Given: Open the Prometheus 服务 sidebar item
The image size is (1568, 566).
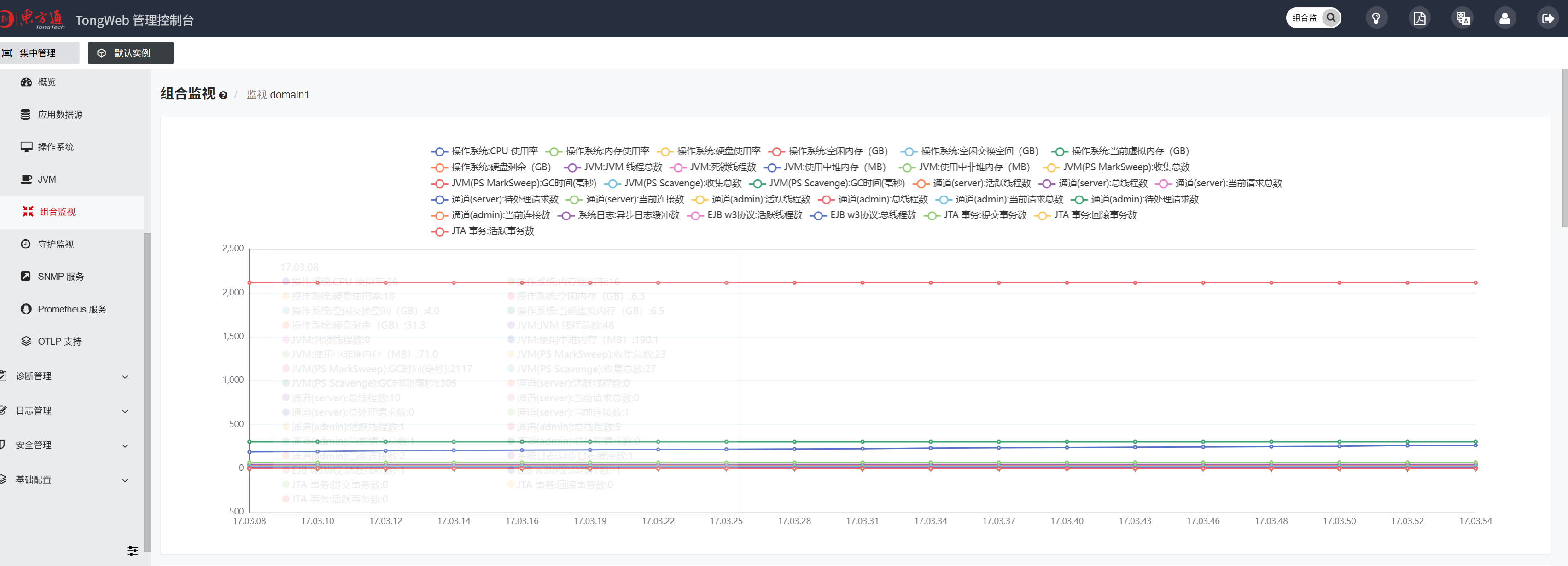Looking at the screenshot, I should pyautogui.click(x=71, y=309).
